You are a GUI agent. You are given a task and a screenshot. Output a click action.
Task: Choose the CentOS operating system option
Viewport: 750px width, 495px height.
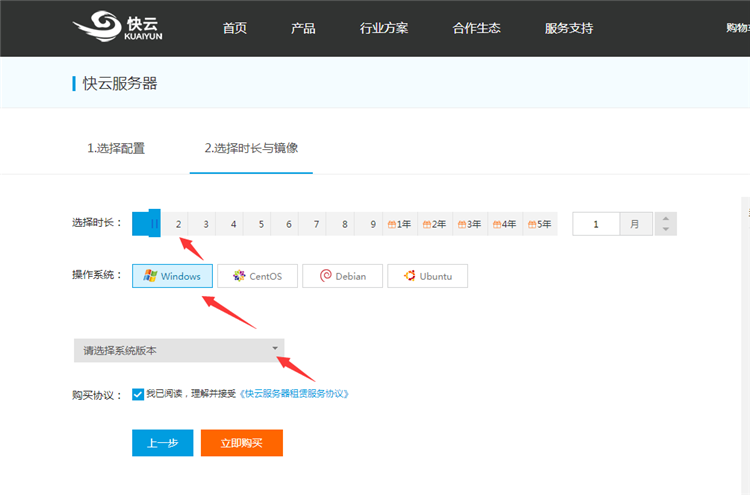click(x=257, y=276)
